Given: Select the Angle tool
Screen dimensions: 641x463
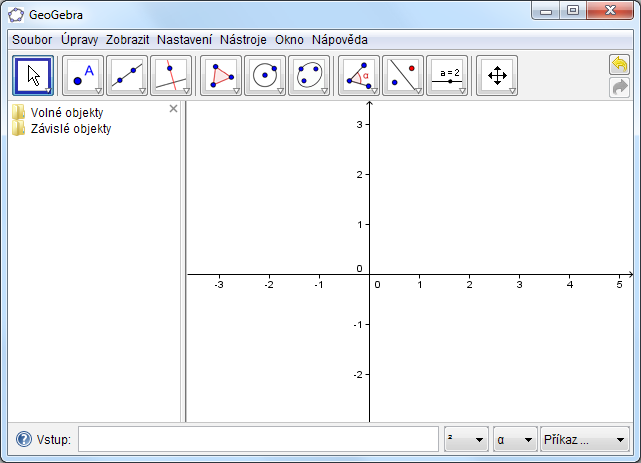Looking at the screenshot, I should 359,76.
